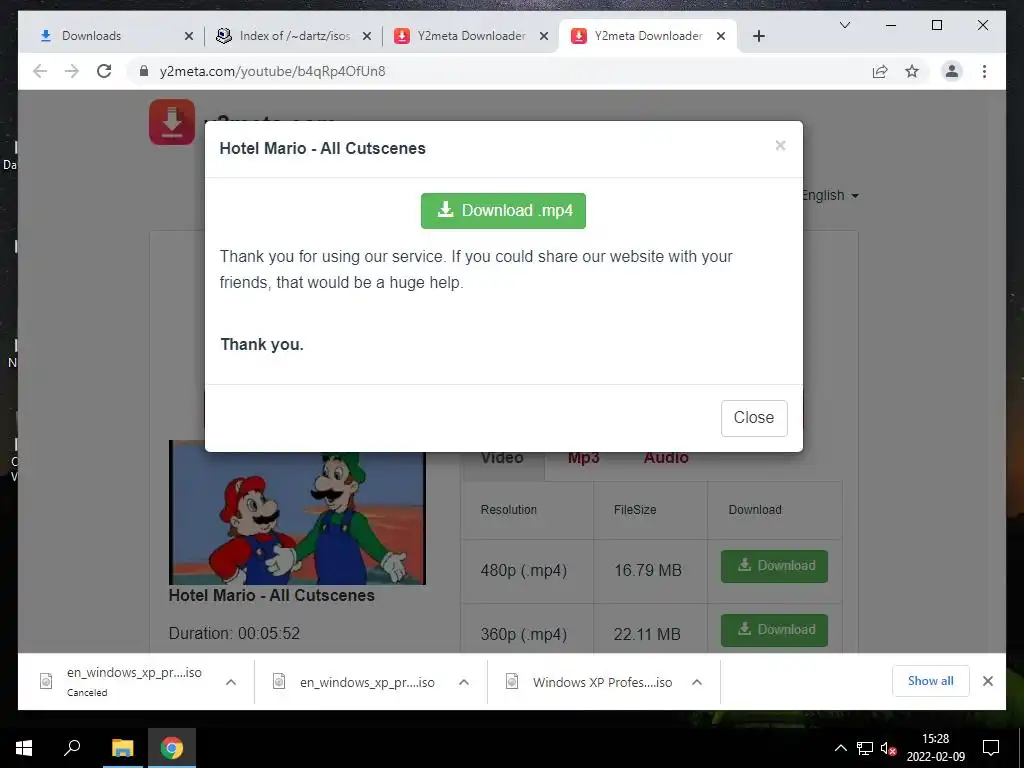Close the Downloads tab
The image size is (1024, 768).
click(189, 37)
